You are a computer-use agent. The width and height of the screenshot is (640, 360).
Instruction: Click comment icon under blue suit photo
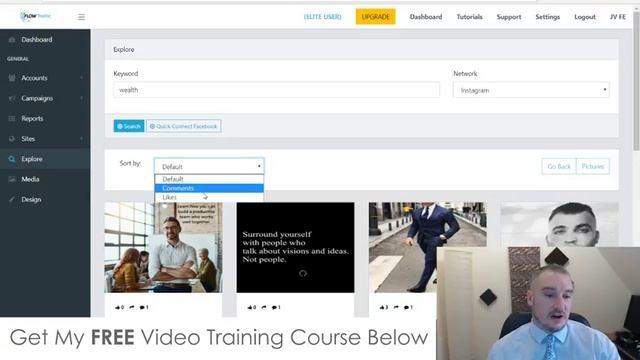[407, 307]
